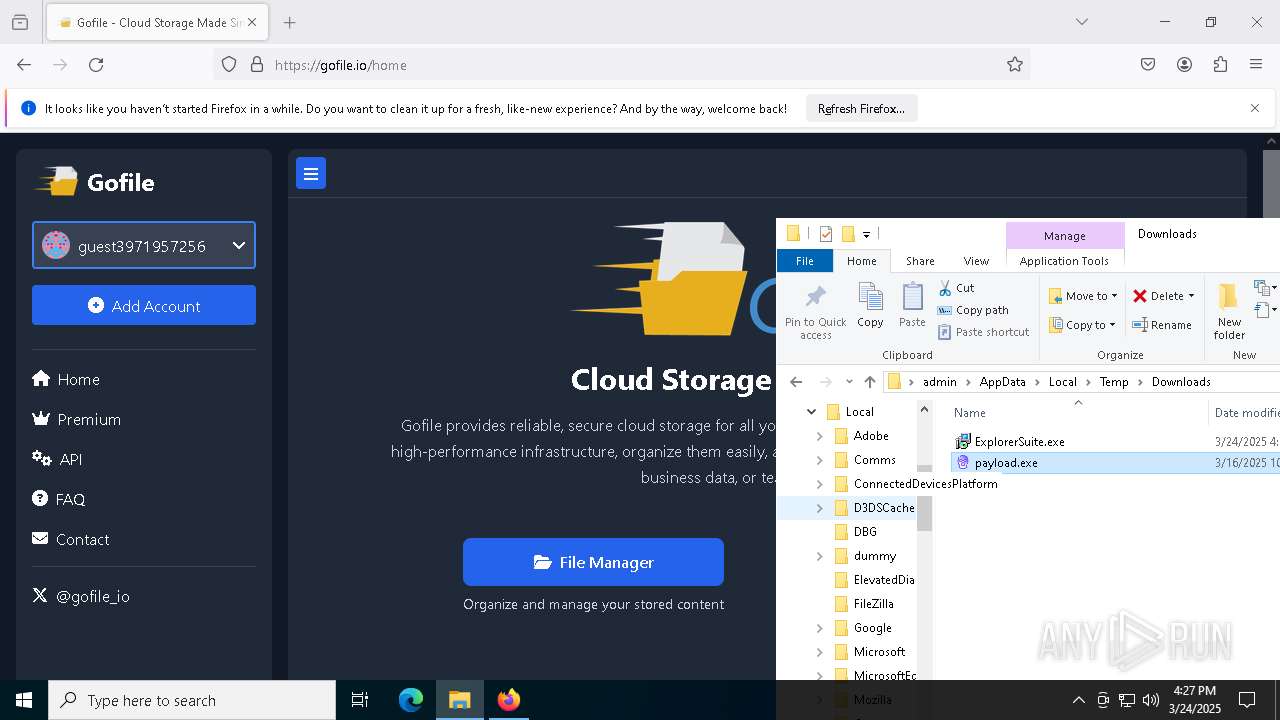Open Explorer recent locations dropdown
The height and width of the screenshot is (720, 1280).
[x=849, y=382]
